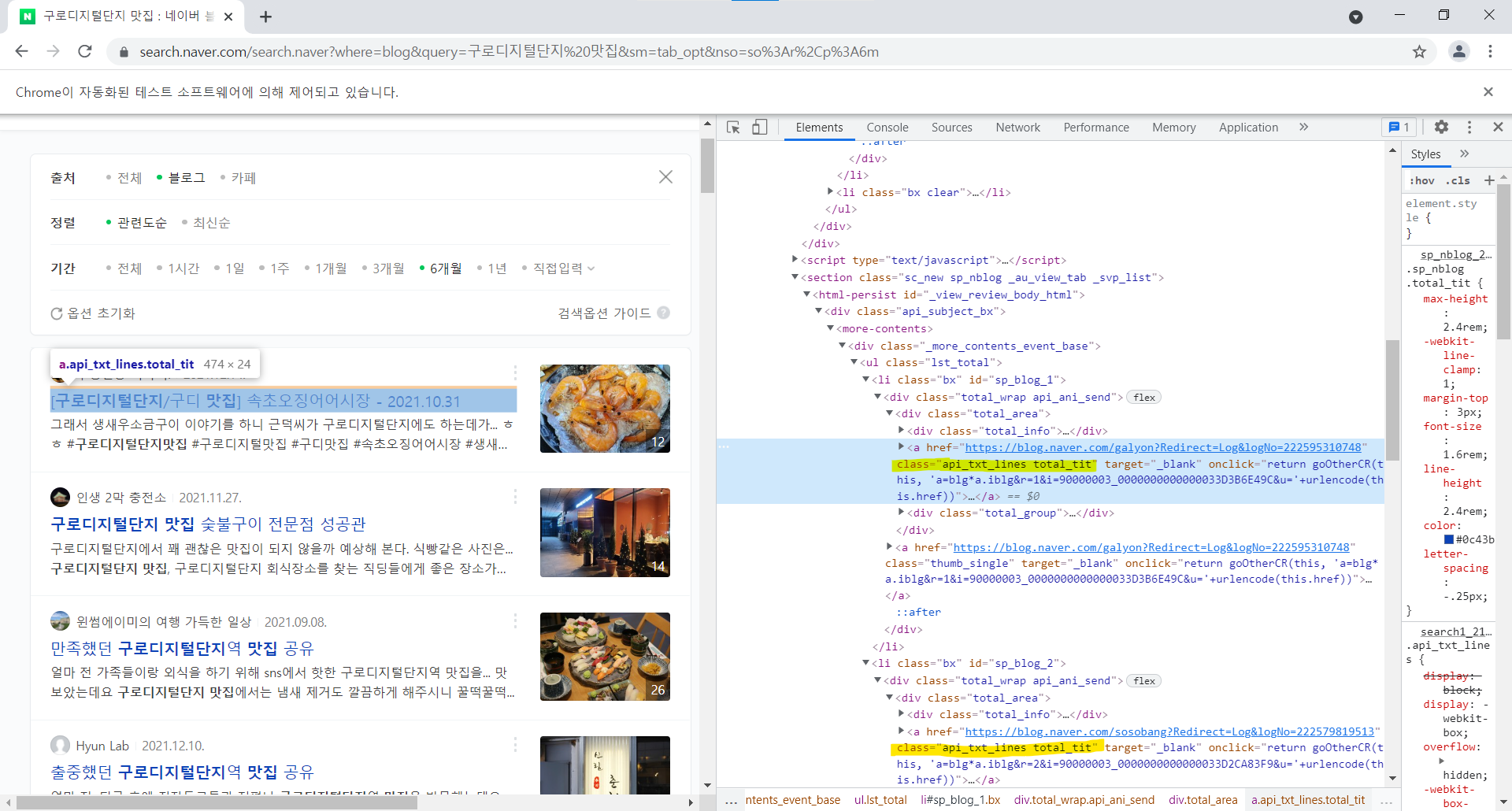Collapse the more-contents node
Viewport: 1512px width, 811px height.
pyautogui.click(x=830, y=328)
